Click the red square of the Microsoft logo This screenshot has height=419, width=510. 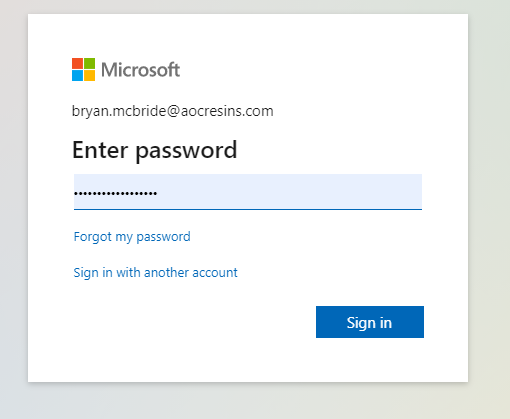click(x=77, y=63)
